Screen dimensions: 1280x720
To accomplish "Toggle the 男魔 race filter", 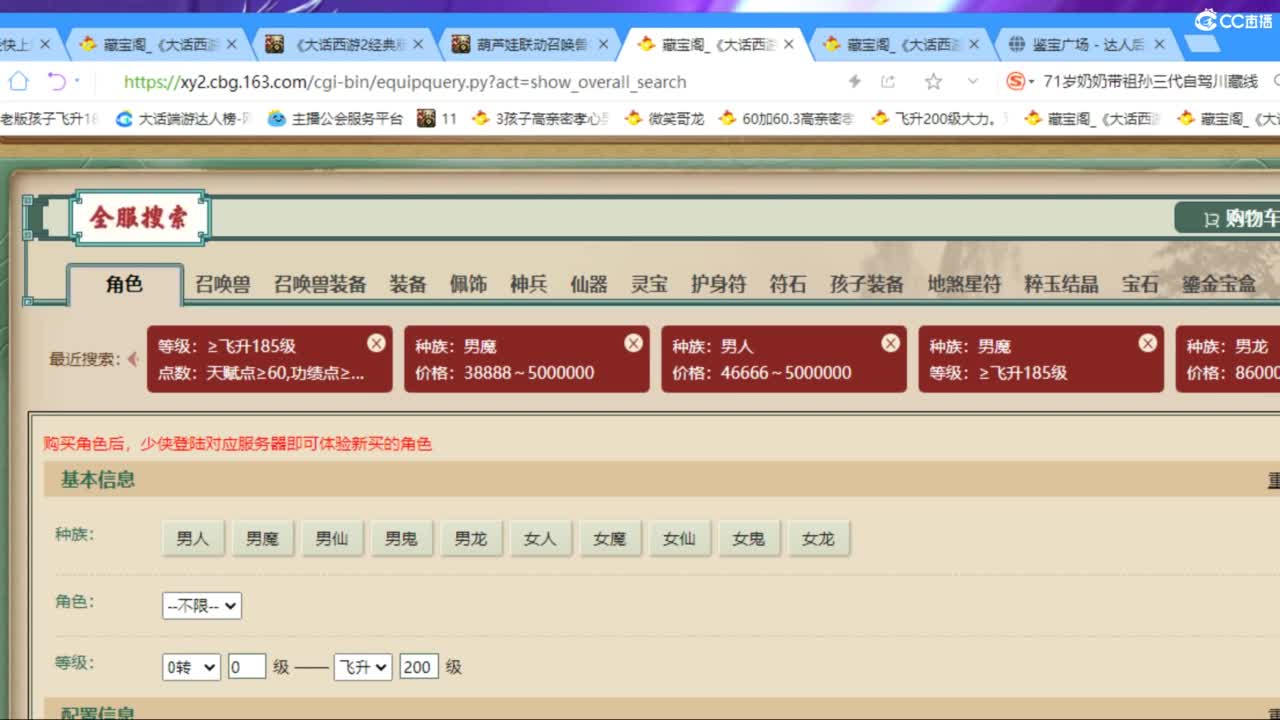I will tap(262, 538).
